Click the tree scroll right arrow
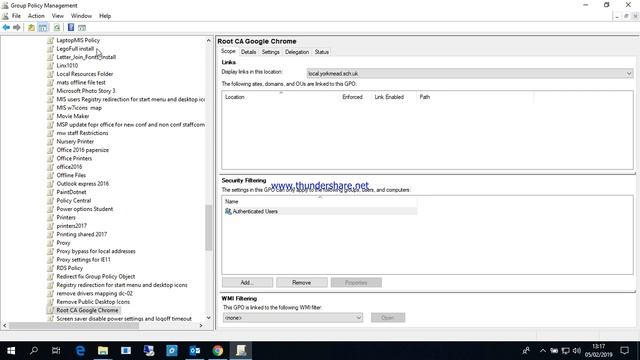The image size is (640, 360). point(201,326)
